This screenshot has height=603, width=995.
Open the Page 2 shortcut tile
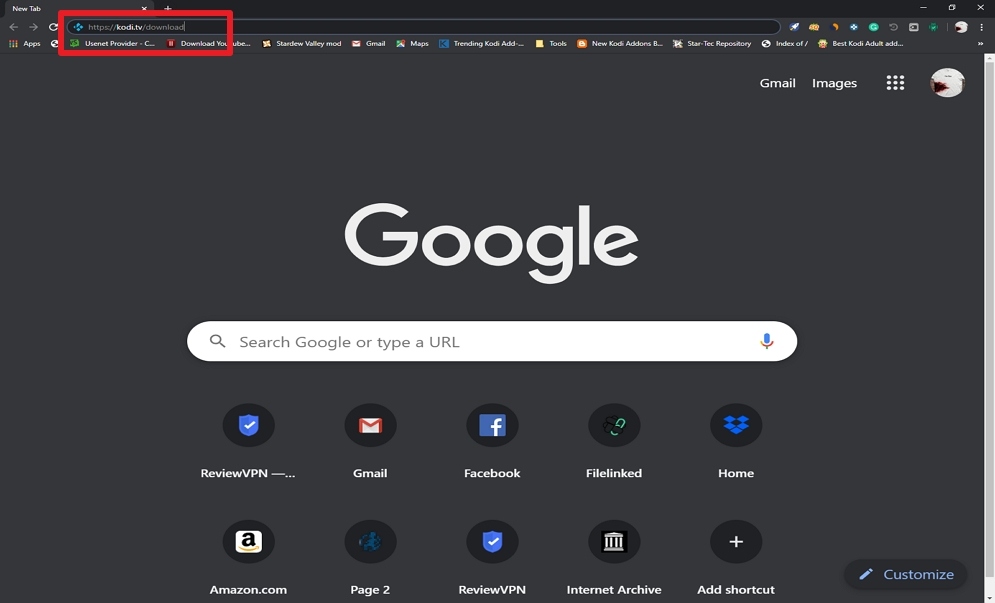(370, 558)
